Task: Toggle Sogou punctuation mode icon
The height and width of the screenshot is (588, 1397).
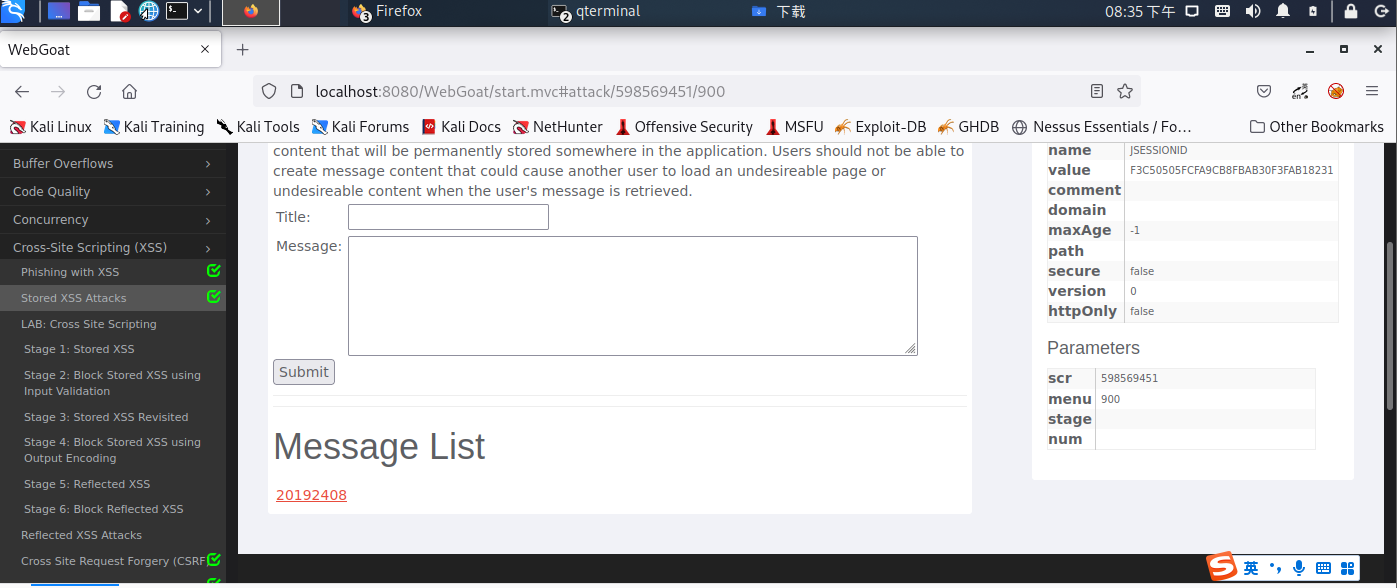Action: 1275,568
